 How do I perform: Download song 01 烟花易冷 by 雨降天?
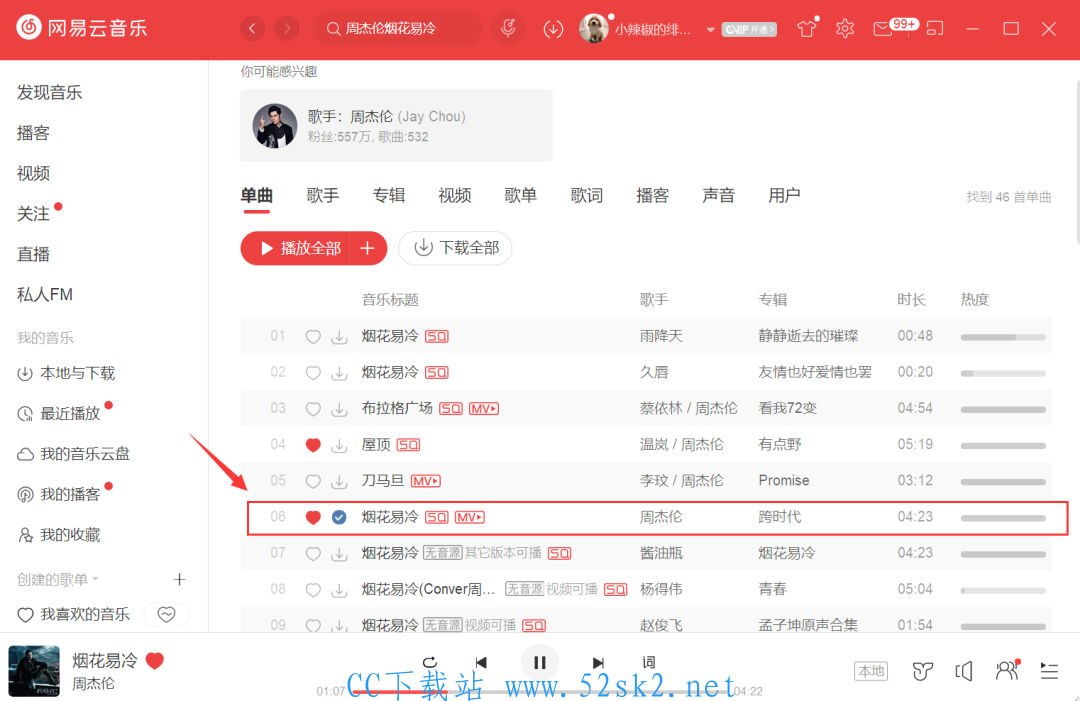point(339,337)
